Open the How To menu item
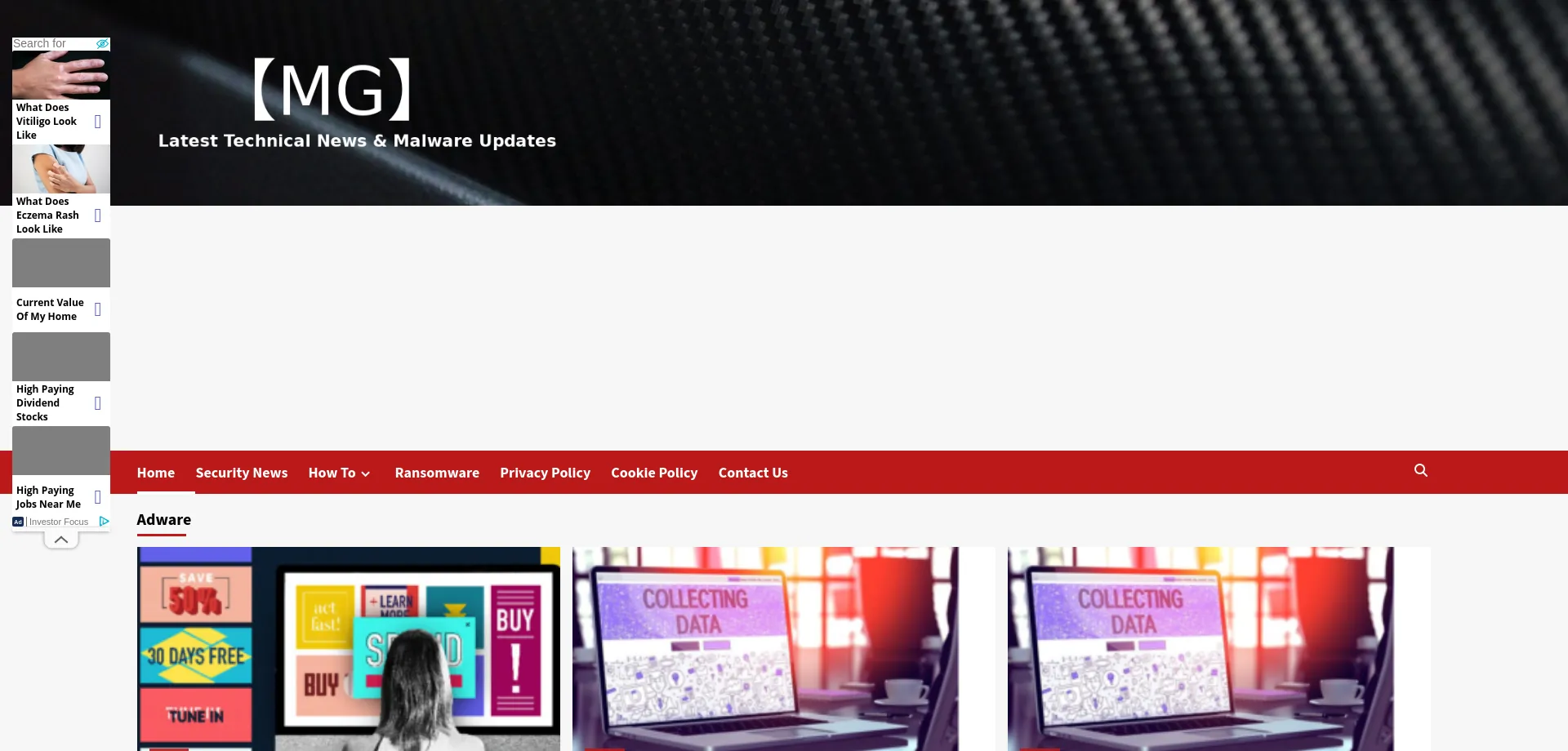This screenshot has height=751, width=1568. point(332,473)
